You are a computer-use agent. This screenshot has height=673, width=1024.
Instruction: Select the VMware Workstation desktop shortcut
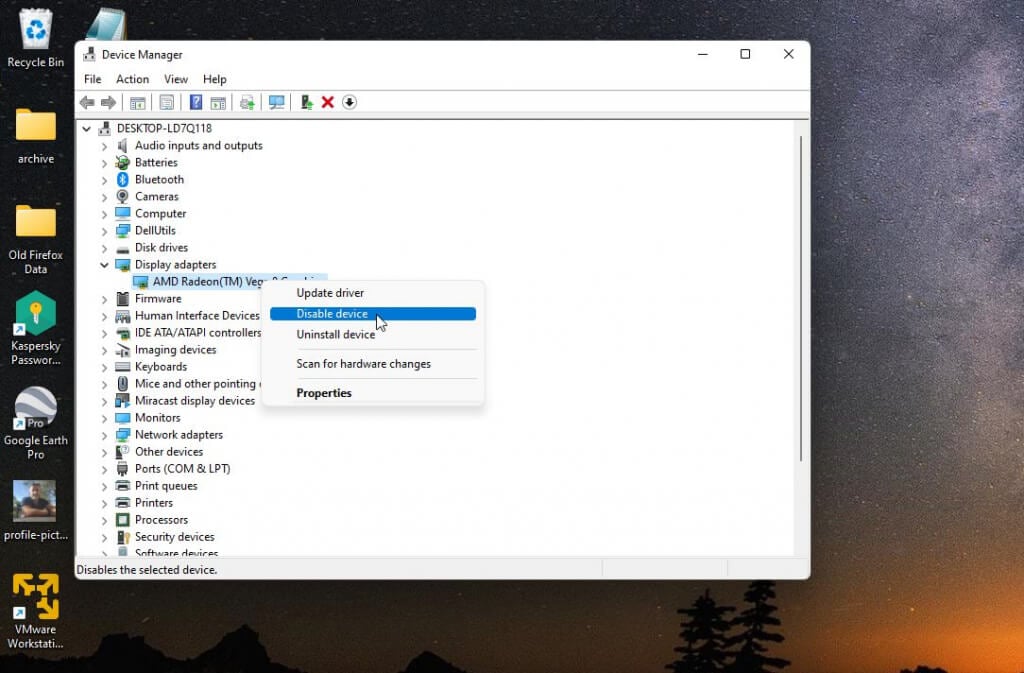coord(35,611)
